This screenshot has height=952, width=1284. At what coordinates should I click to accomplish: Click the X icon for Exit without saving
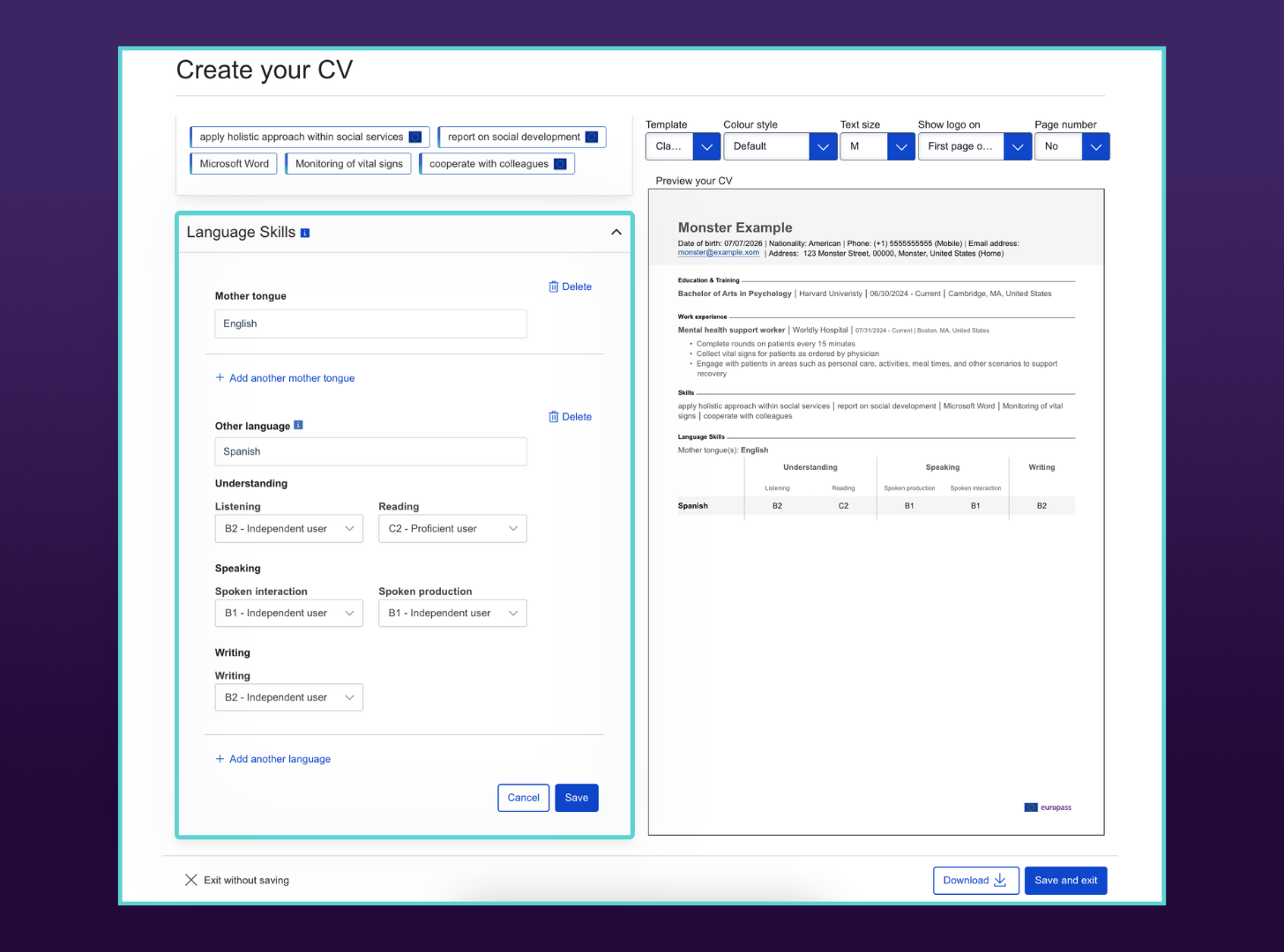click(x=190, y=880)
